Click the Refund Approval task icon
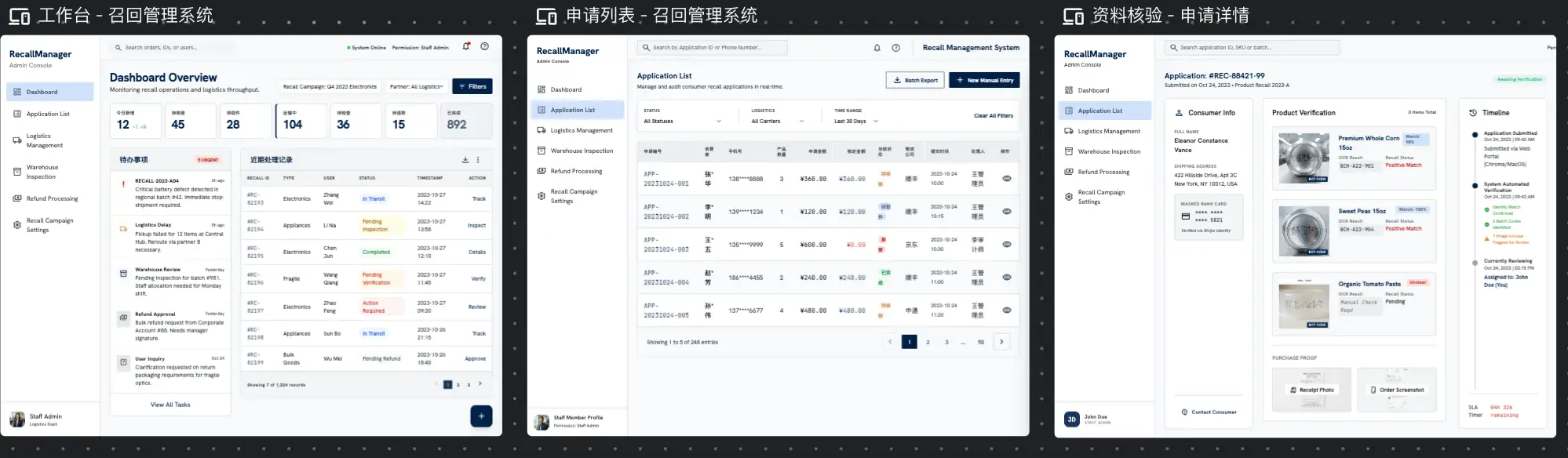The height and width of the screenshot is (458, 1568). [x=123, y=318]
